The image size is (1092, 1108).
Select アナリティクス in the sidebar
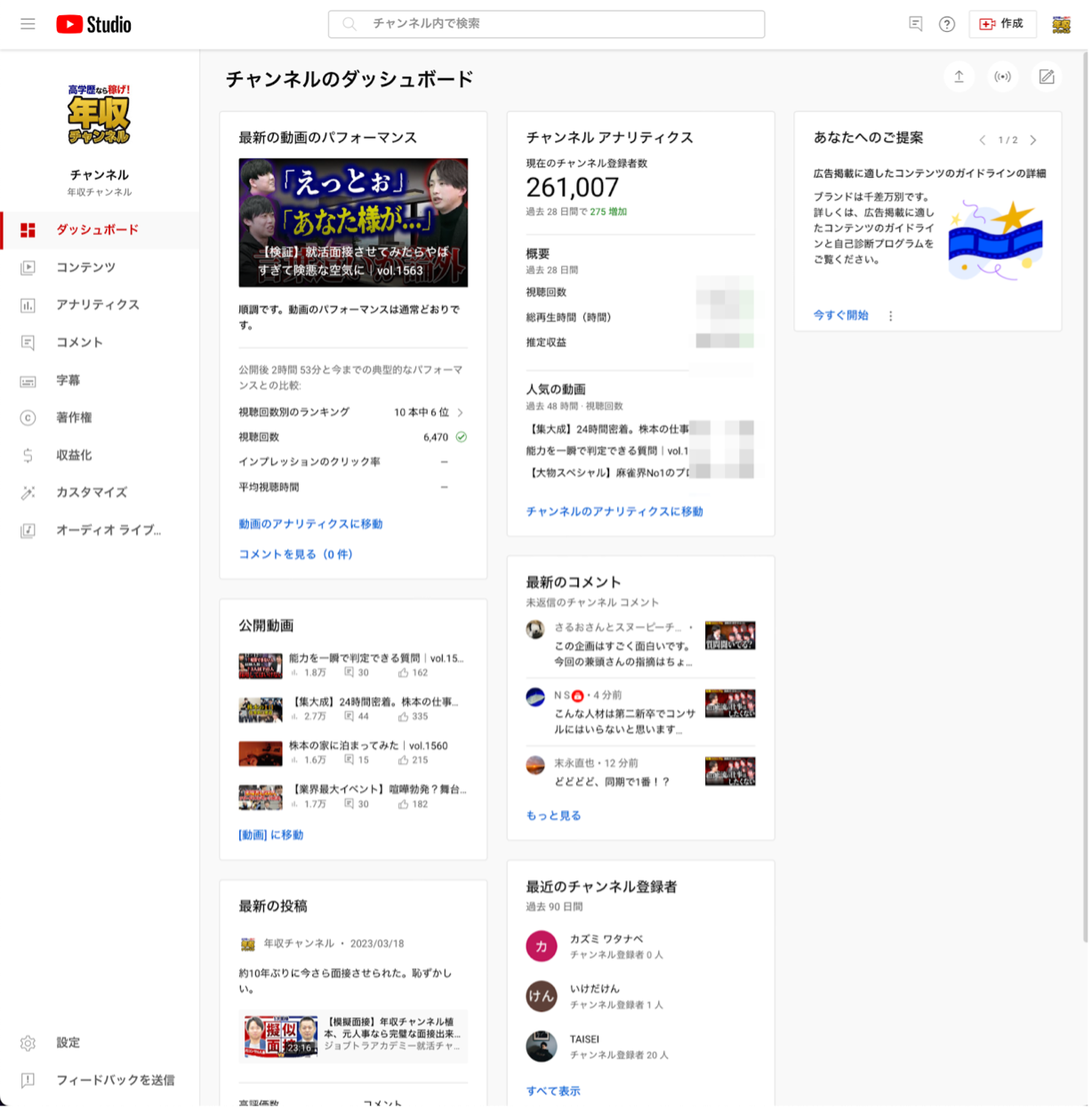pyautogui.click(x=98, y=305)
